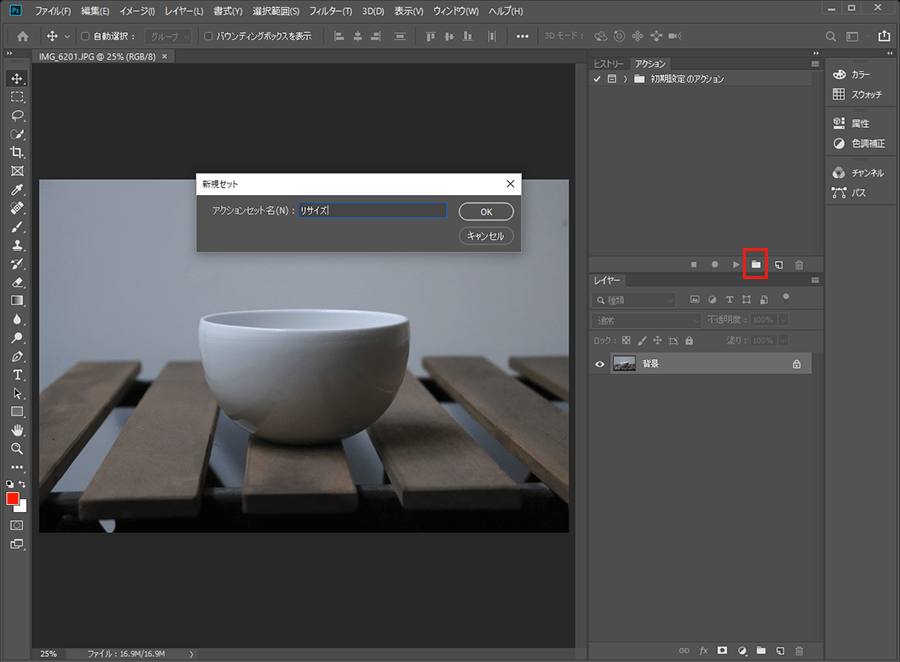
Task: Toggle バウンディングボックスを表示 checkbox
Action: point(207,36)
